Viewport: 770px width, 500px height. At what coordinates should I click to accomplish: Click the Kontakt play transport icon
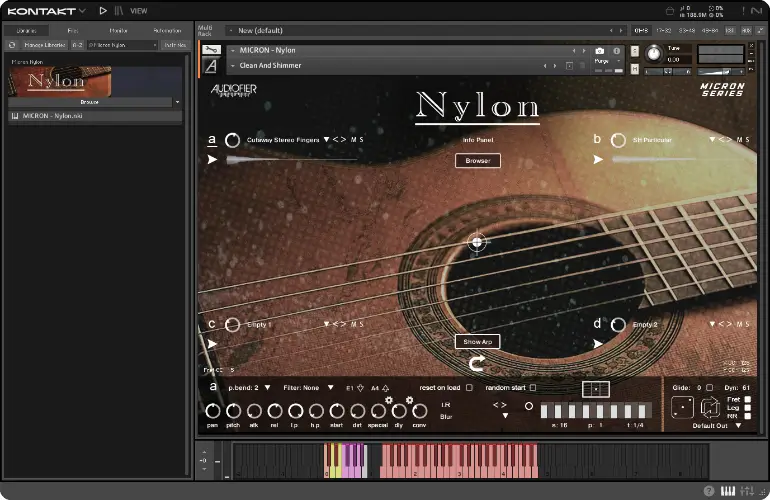click(103, 11)
